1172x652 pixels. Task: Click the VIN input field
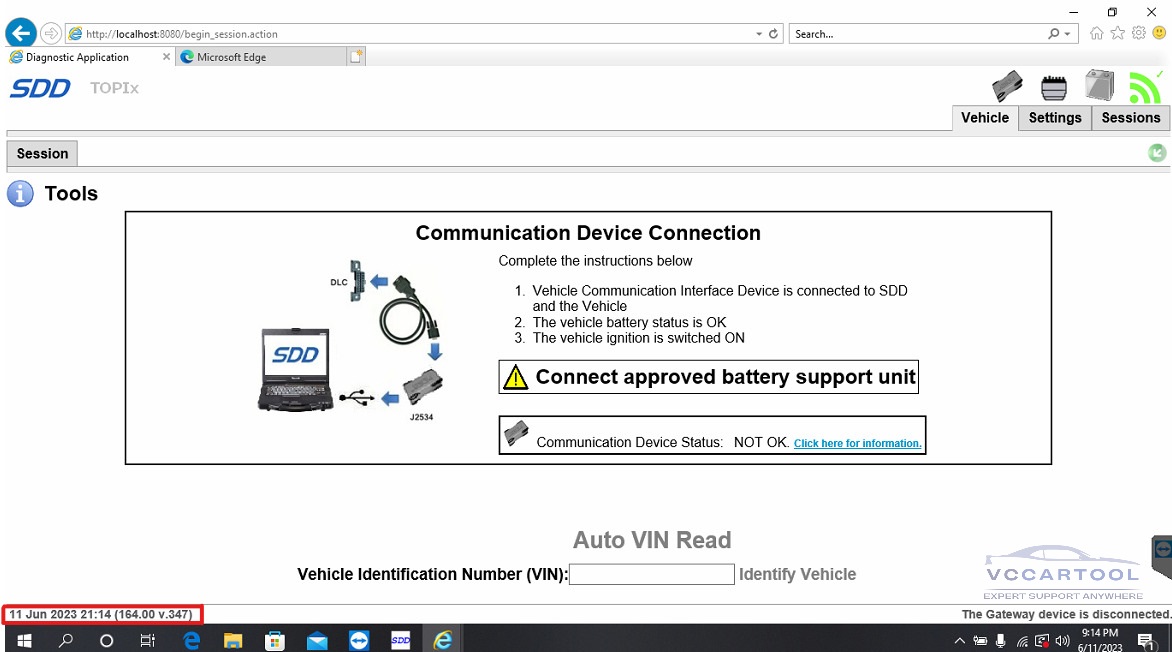click(x=651, y=574)
